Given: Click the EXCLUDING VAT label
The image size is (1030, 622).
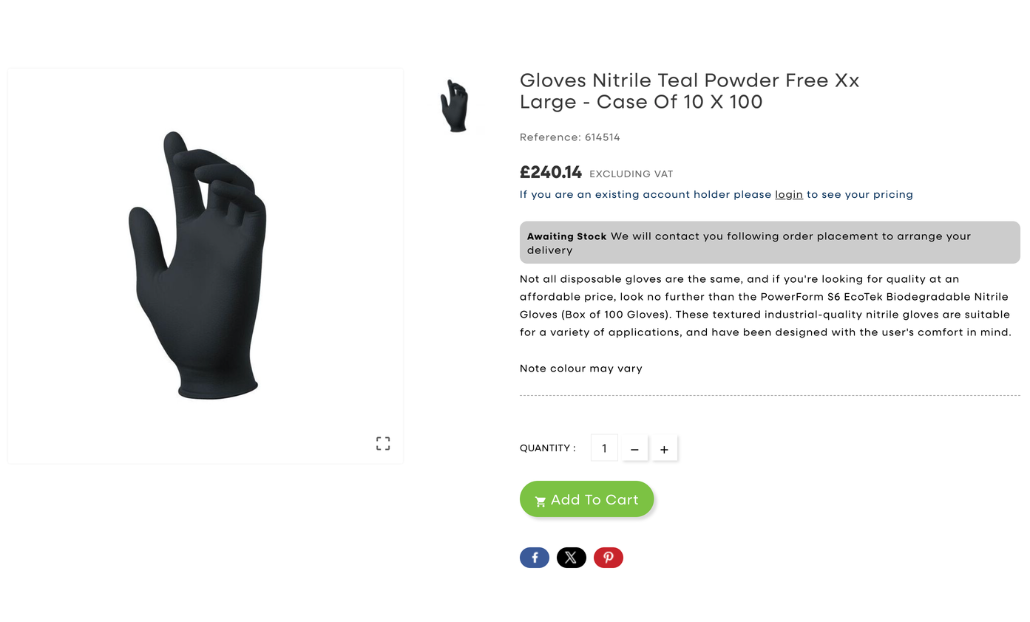Looking at the screenshot, I should 631,173.
